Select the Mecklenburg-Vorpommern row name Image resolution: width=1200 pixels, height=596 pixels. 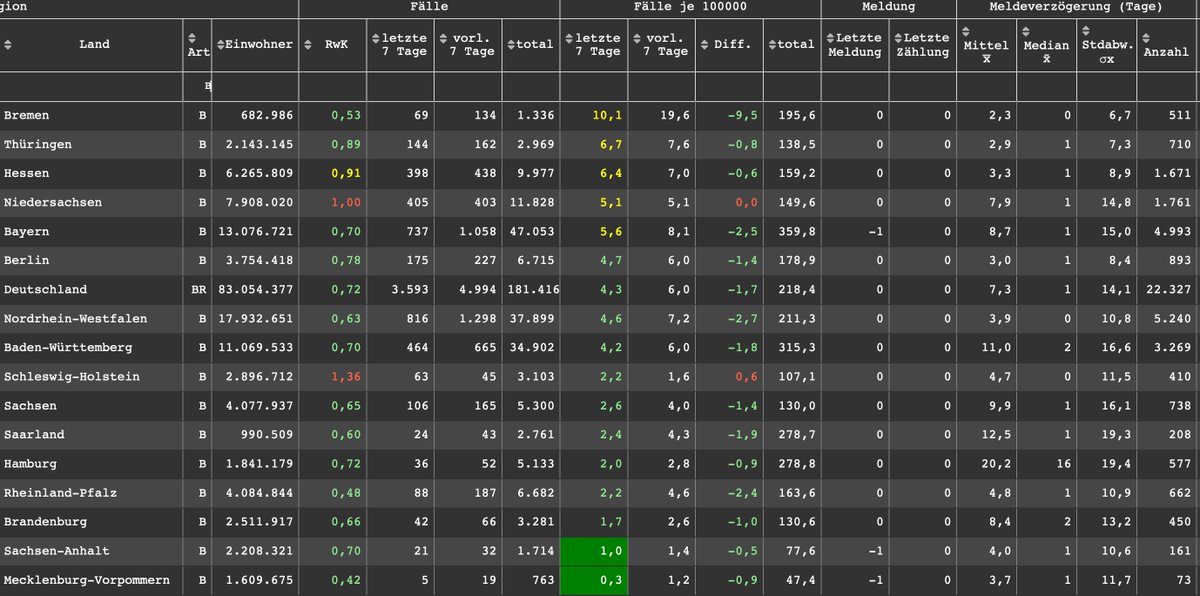86,580
